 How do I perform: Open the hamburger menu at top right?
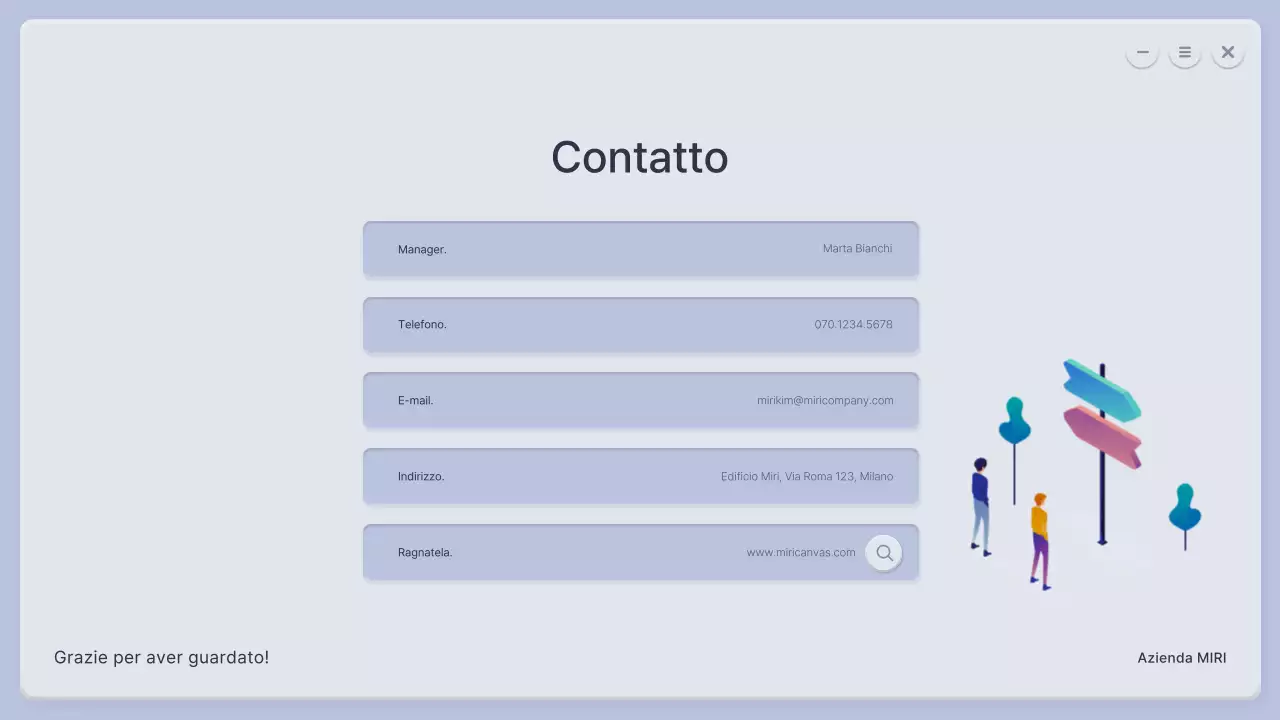click(x=1184, y=51)
